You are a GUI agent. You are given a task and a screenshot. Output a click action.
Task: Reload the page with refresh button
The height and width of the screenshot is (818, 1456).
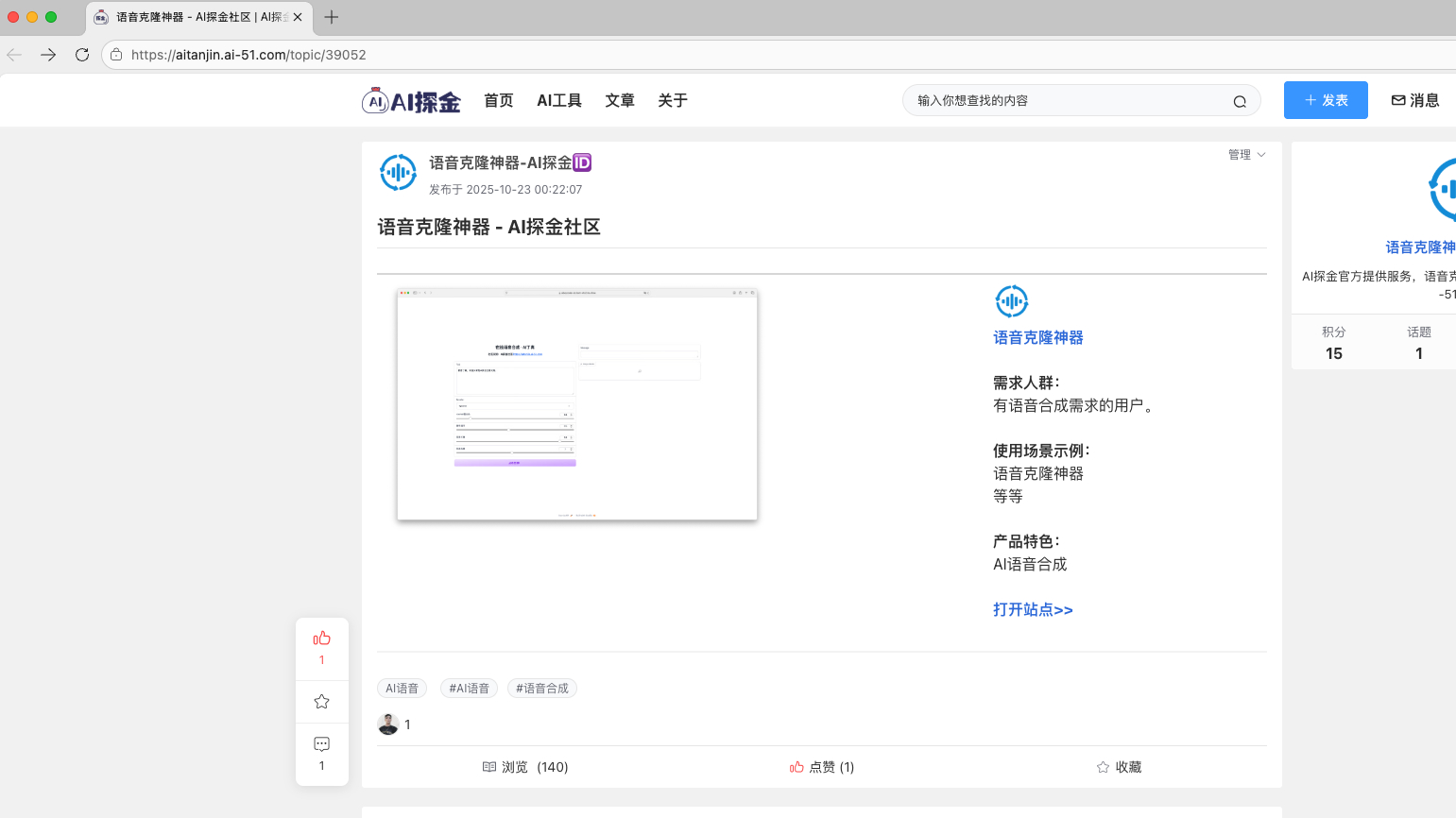(x=82, y=55)
